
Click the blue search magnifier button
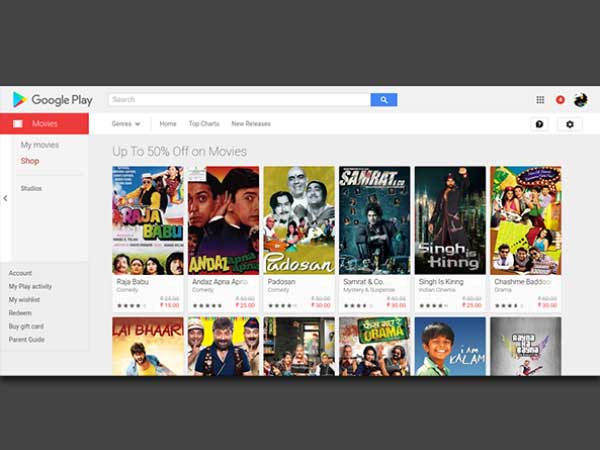(384, 100)
